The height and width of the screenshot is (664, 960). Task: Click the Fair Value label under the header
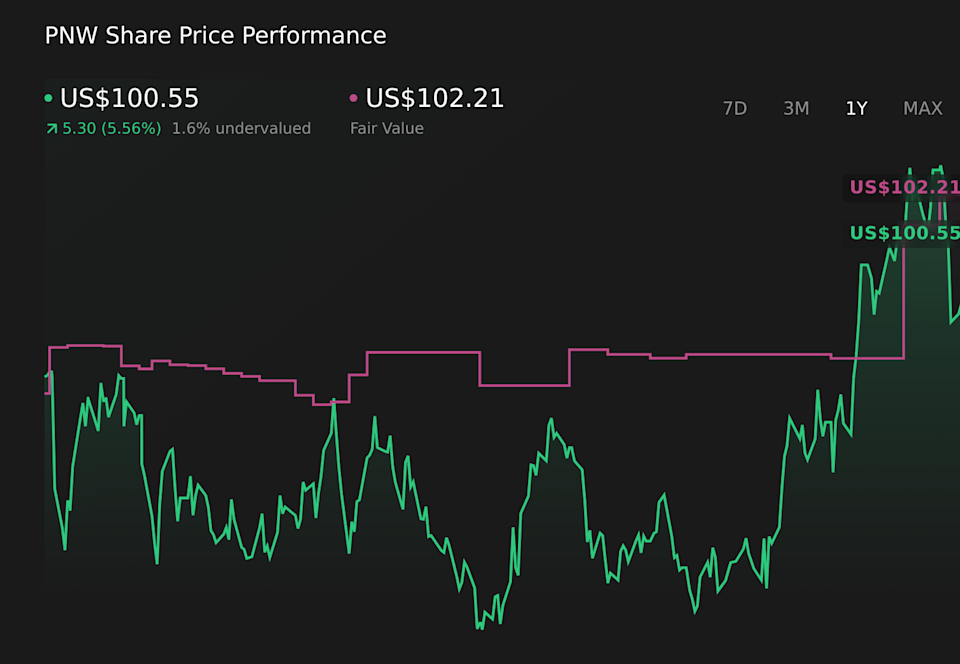[x=386, y=129]
